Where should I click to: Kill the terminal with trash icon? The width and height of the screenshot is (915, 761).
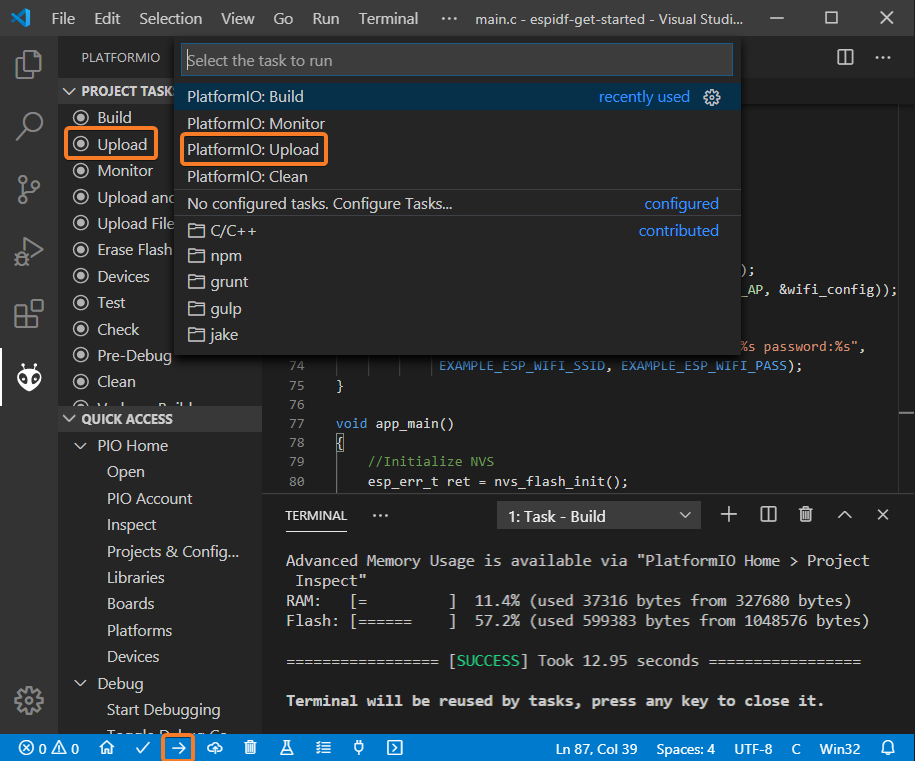(806, 515)
